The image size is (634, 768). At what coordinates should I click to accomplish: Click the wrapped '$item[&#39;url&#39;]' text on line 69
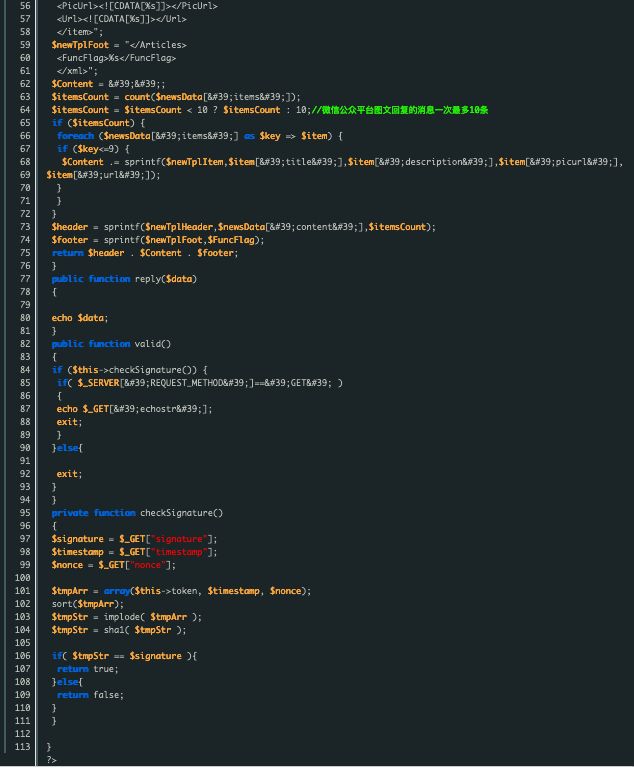(x=100, y=175)
